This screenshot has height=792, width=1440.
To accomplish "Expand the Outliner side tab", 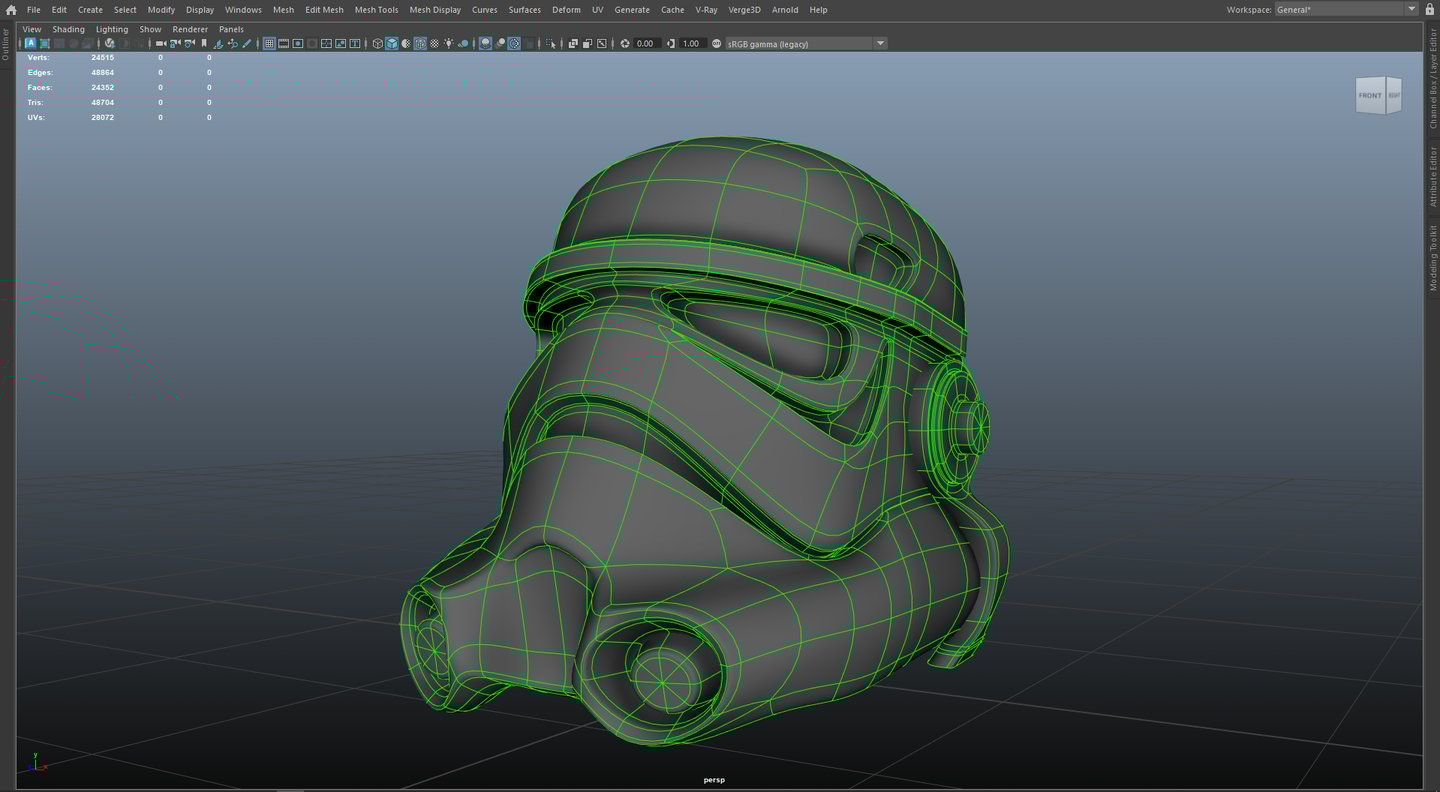I will [6, 44].
